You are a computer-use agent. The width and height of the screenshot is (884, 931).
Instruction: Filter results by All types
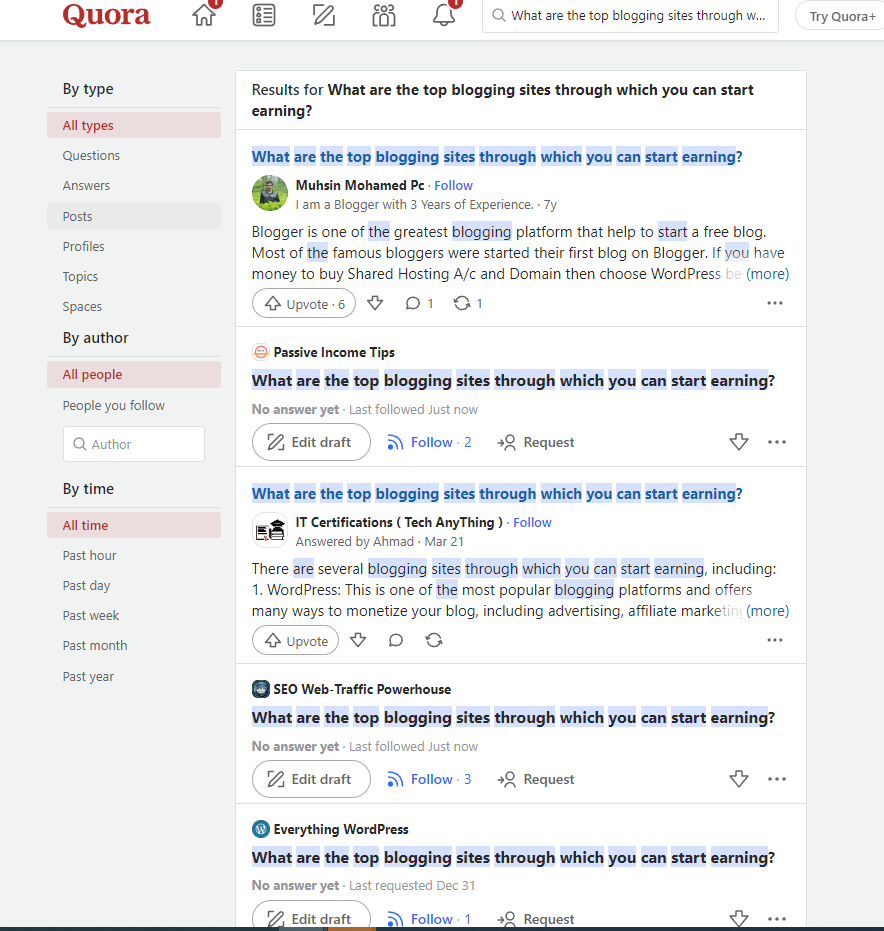pos(134,125)
